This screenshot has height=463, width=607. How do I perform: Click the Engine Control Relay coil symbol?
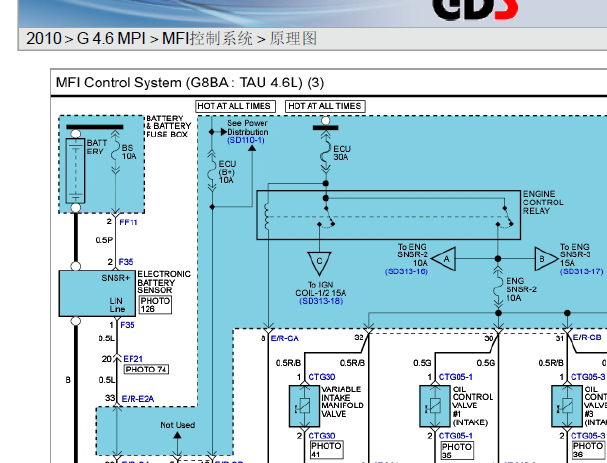[x=266, y=216]
